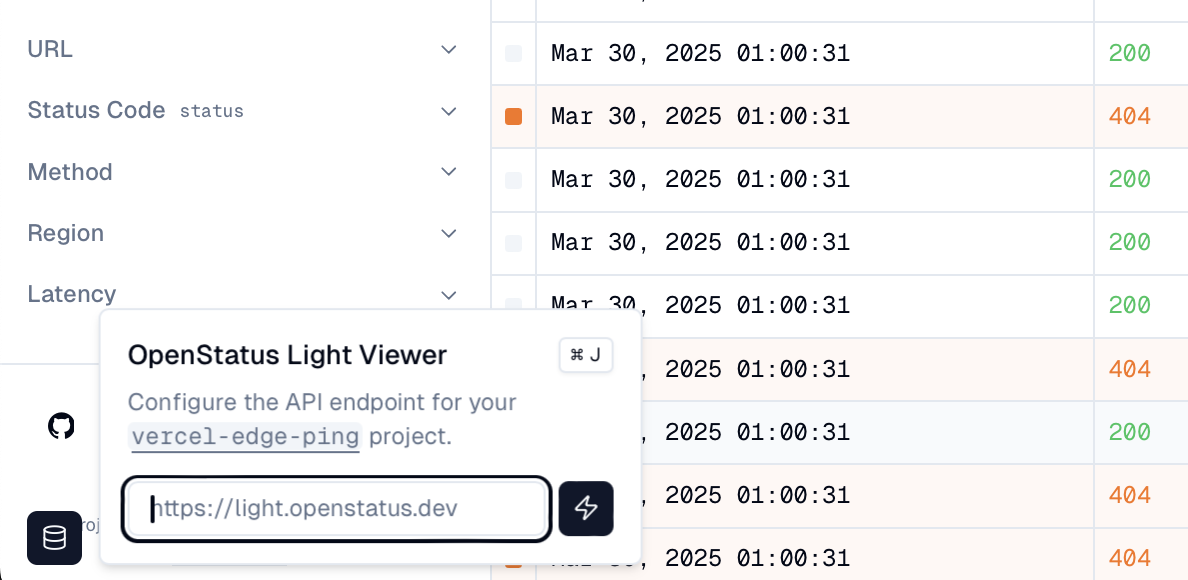The height and width of the screenshot is (580, 1188).
Task: Click the OpenStatus Light Viewer title
Action: (288, 355)
